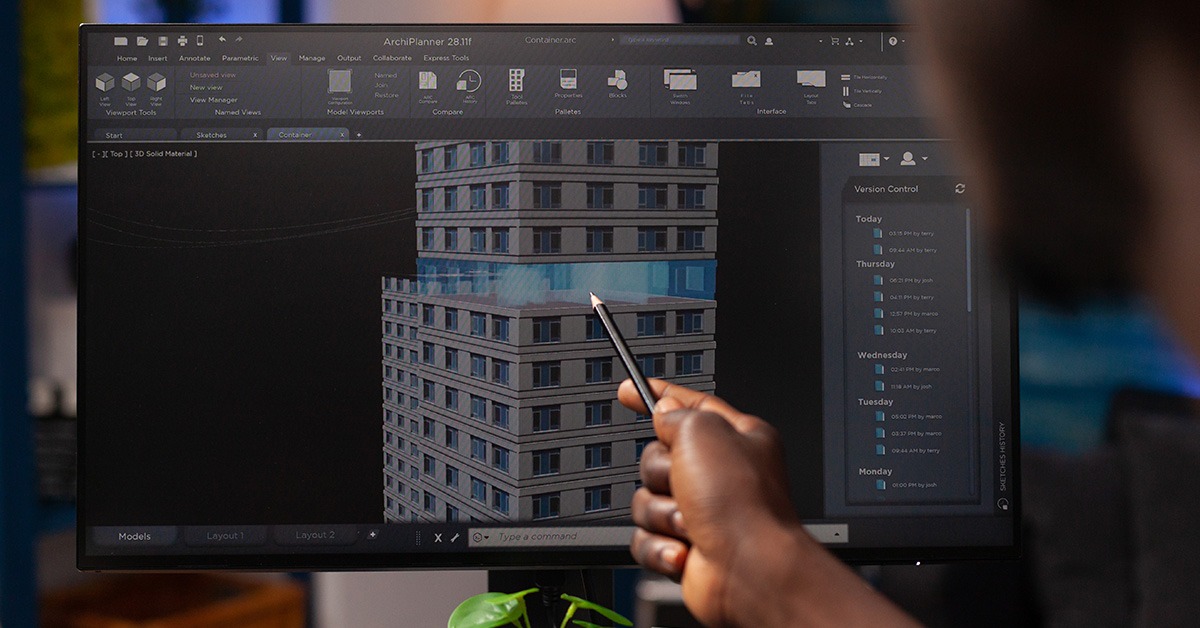Switch to the Sketches document tab
This screenshot has height=628, width=1200.
point(211,135)
